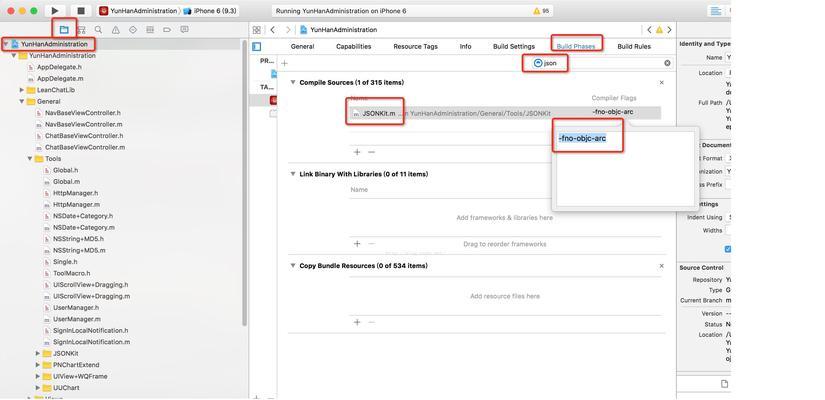Select SignInLocalNotification.h file

click(x=90, y=331)
